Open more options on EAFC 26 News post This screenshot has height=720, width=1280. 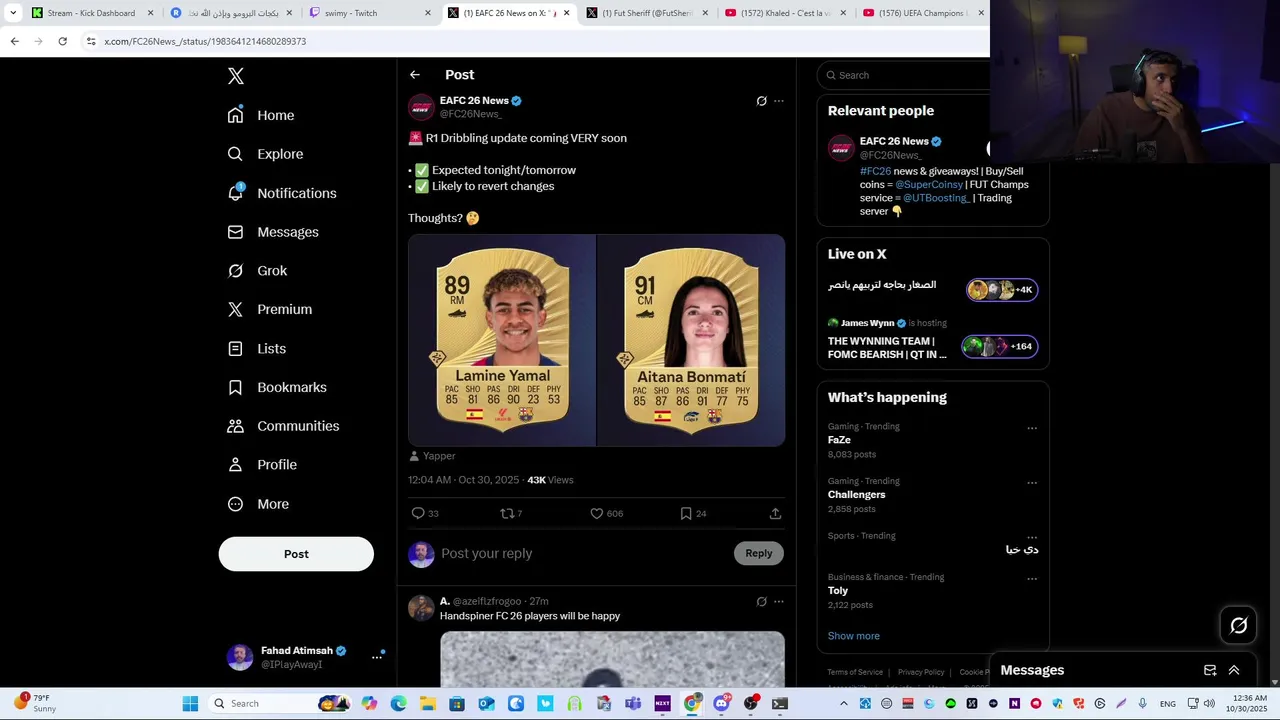click(x=779, y=101)
